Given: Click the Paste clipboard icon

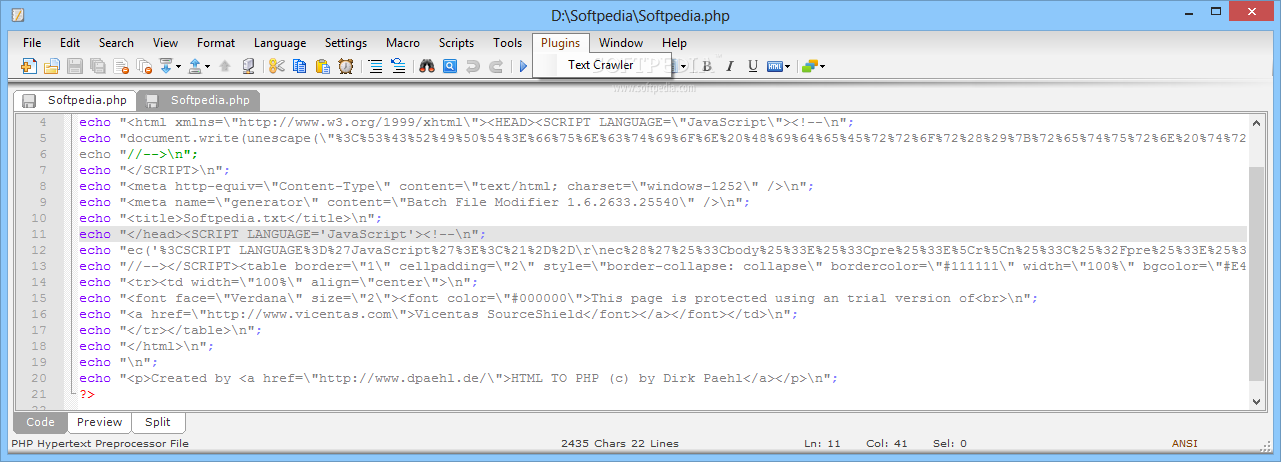Looking at the screenshot, I should (x=323, y=67).
